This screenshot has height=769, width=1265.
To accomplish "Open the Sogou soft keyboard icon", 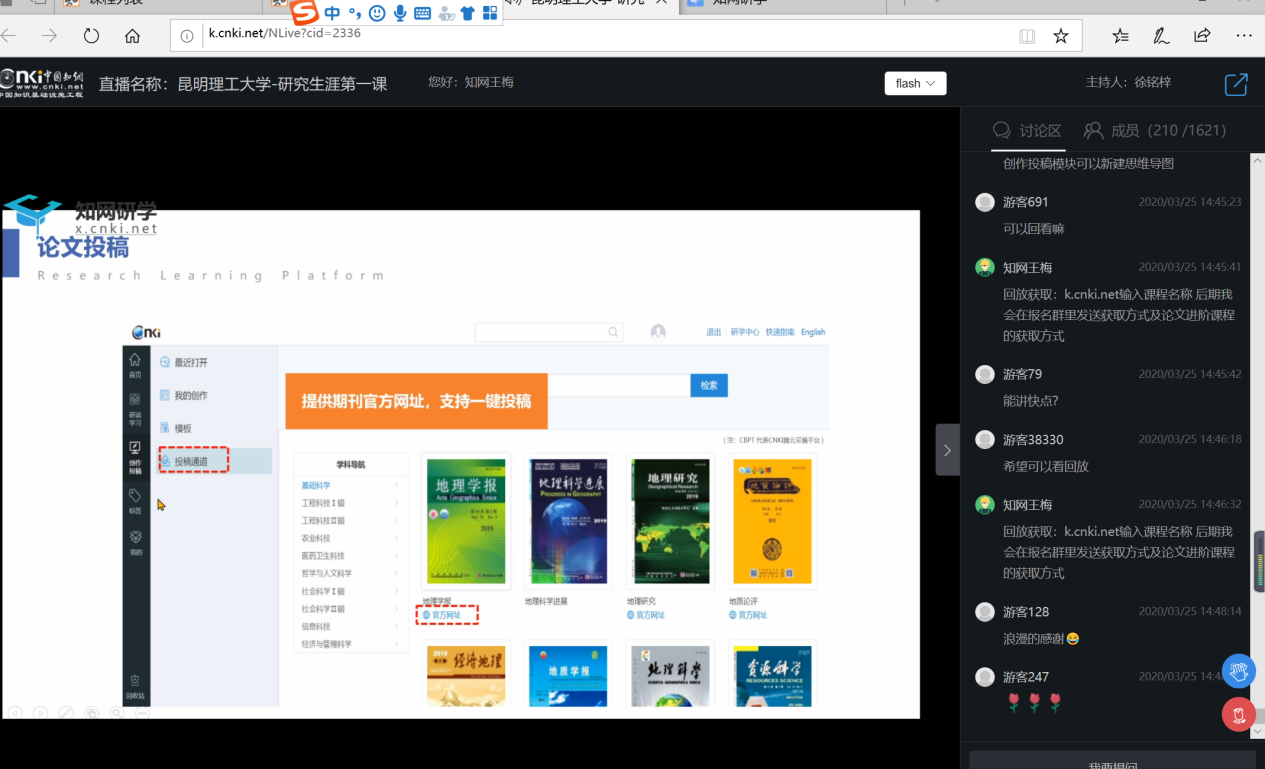I will coord(422,13).
